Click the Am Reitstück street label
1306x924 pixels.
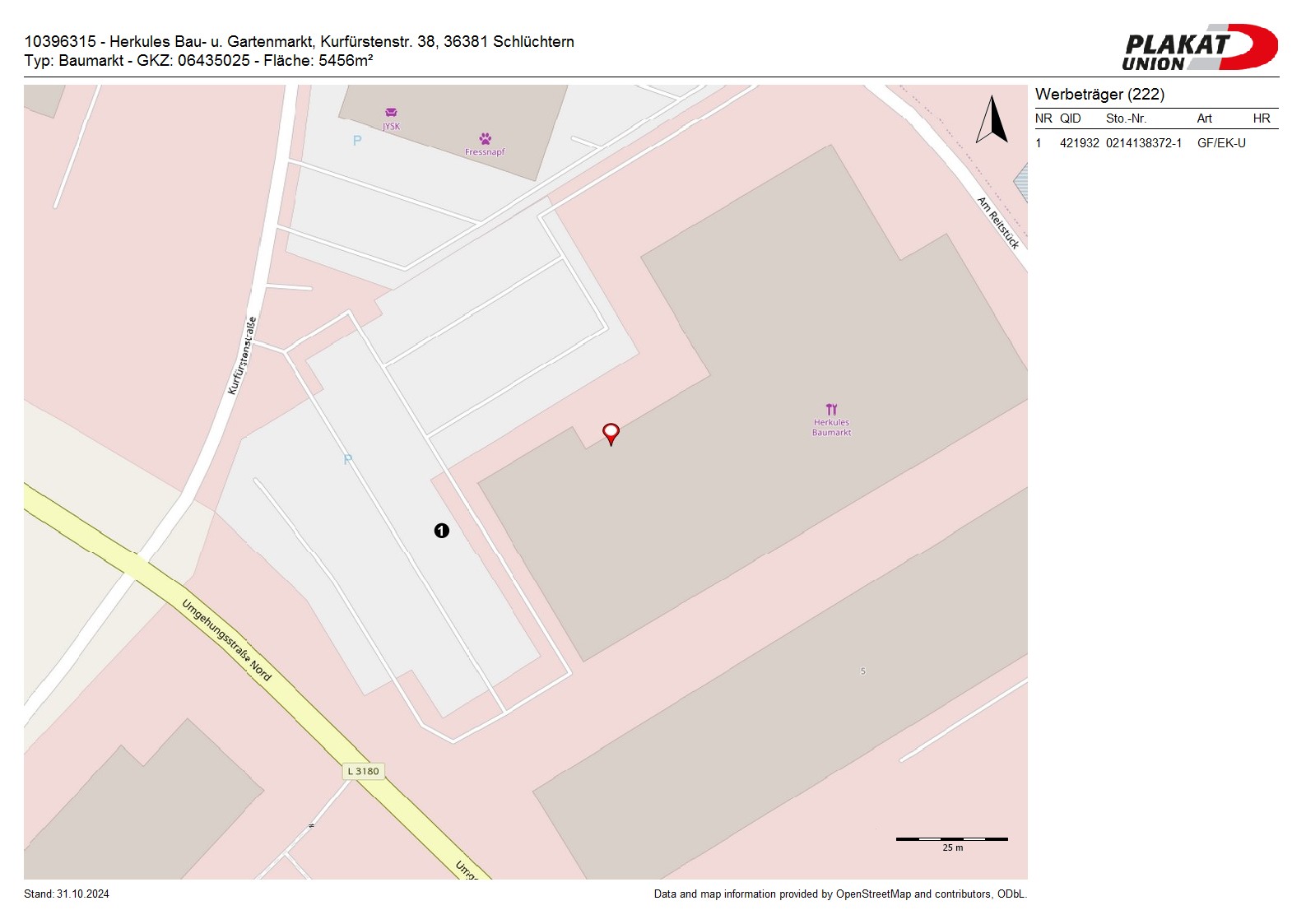click(x=998, y=222)
